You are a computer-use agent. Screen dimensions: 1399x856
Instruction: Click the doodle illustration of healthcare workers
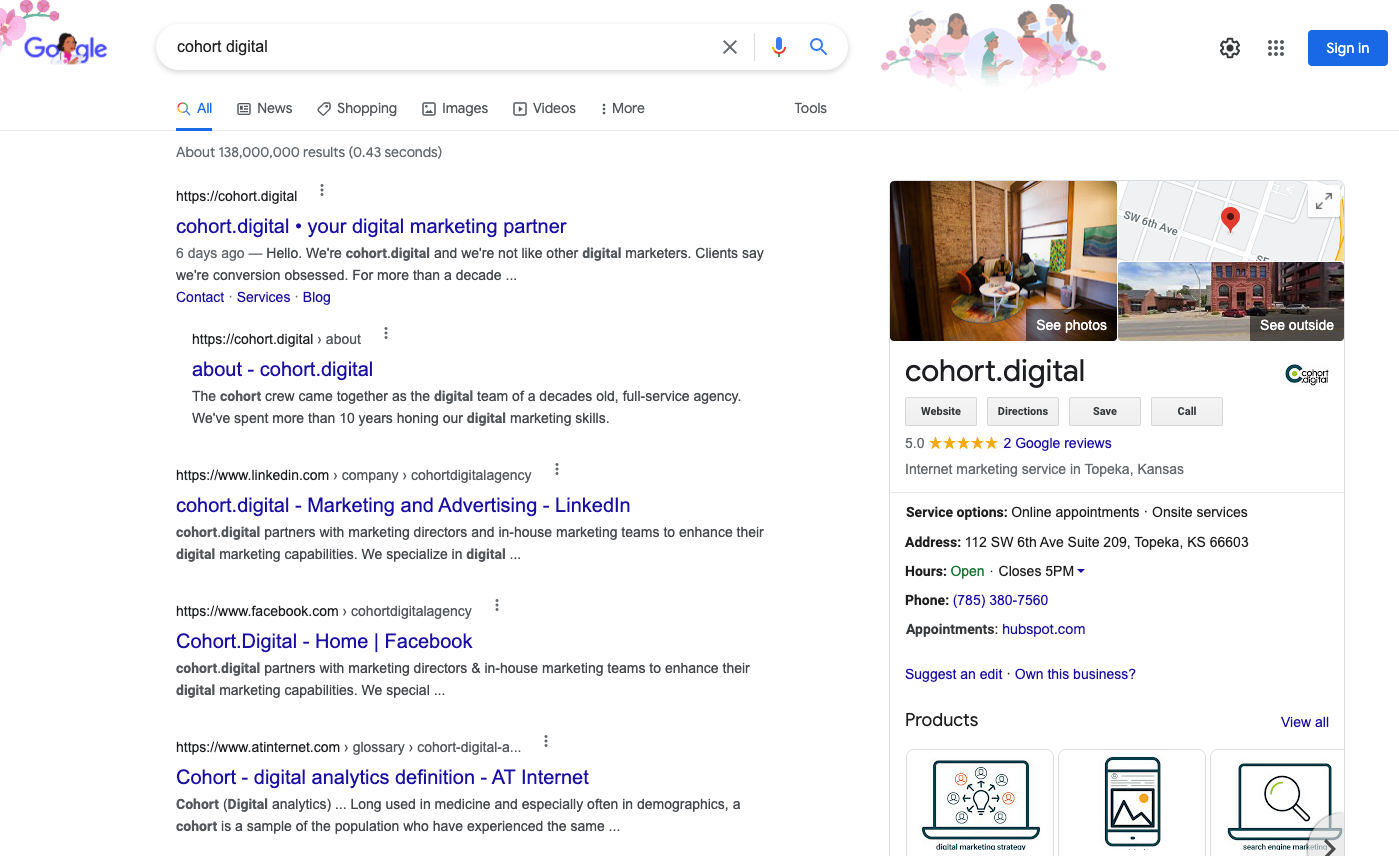tap(994, 44)
